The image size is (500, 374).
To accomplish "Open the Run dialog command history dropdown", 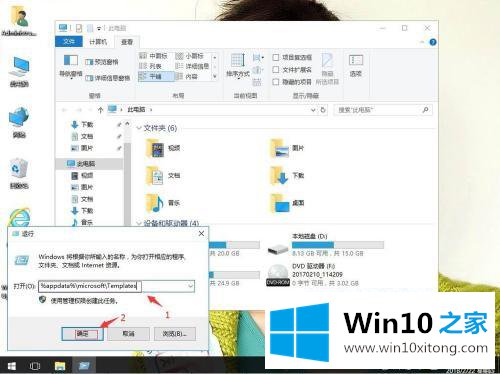I will click(190, 286).
